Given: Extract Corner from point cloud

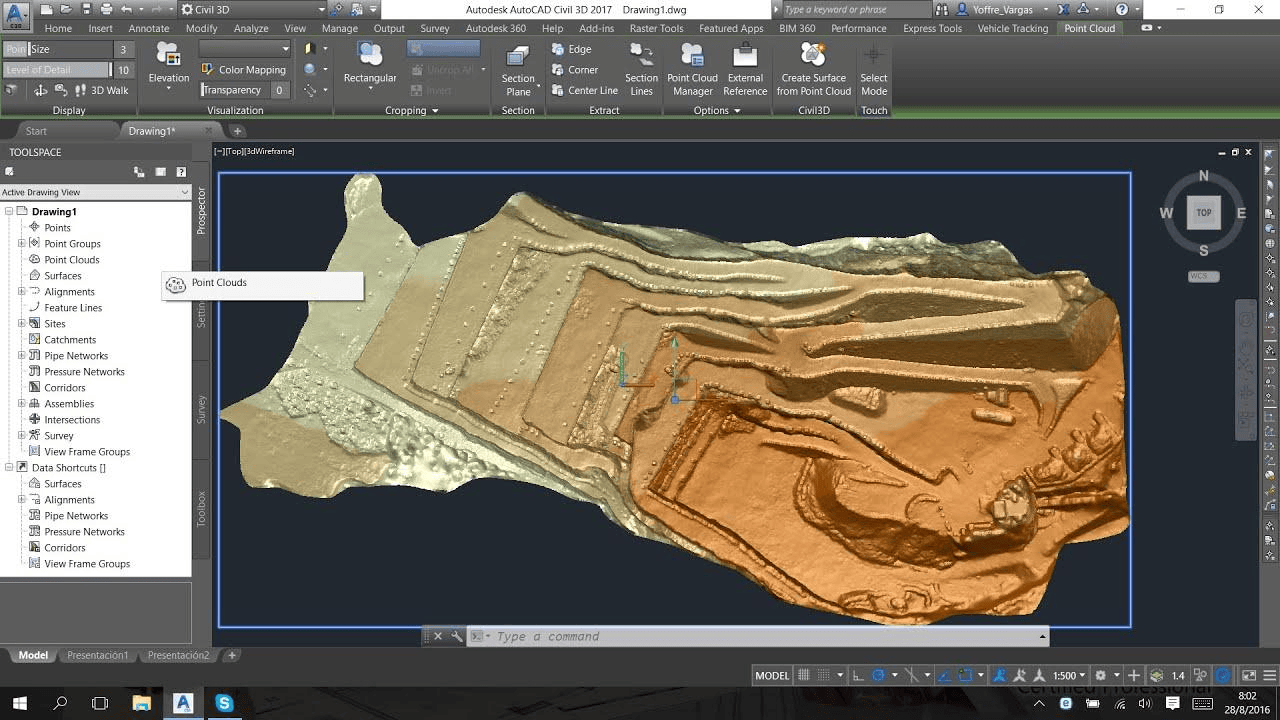Looking at the screenshot, I should (x=574, y=70).
